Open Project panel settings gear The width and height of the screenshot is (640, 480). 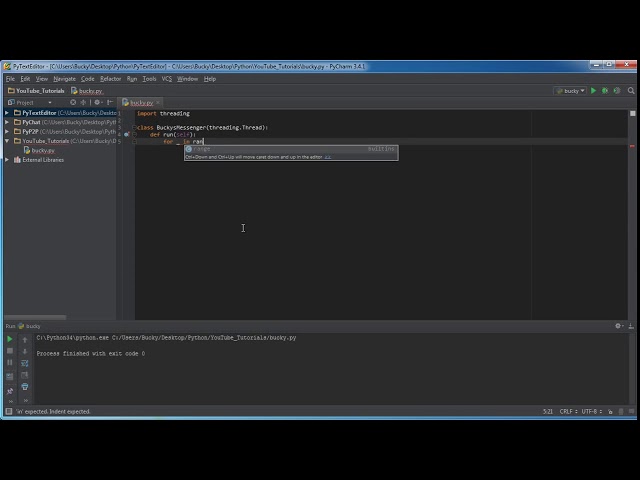[98, 102]
